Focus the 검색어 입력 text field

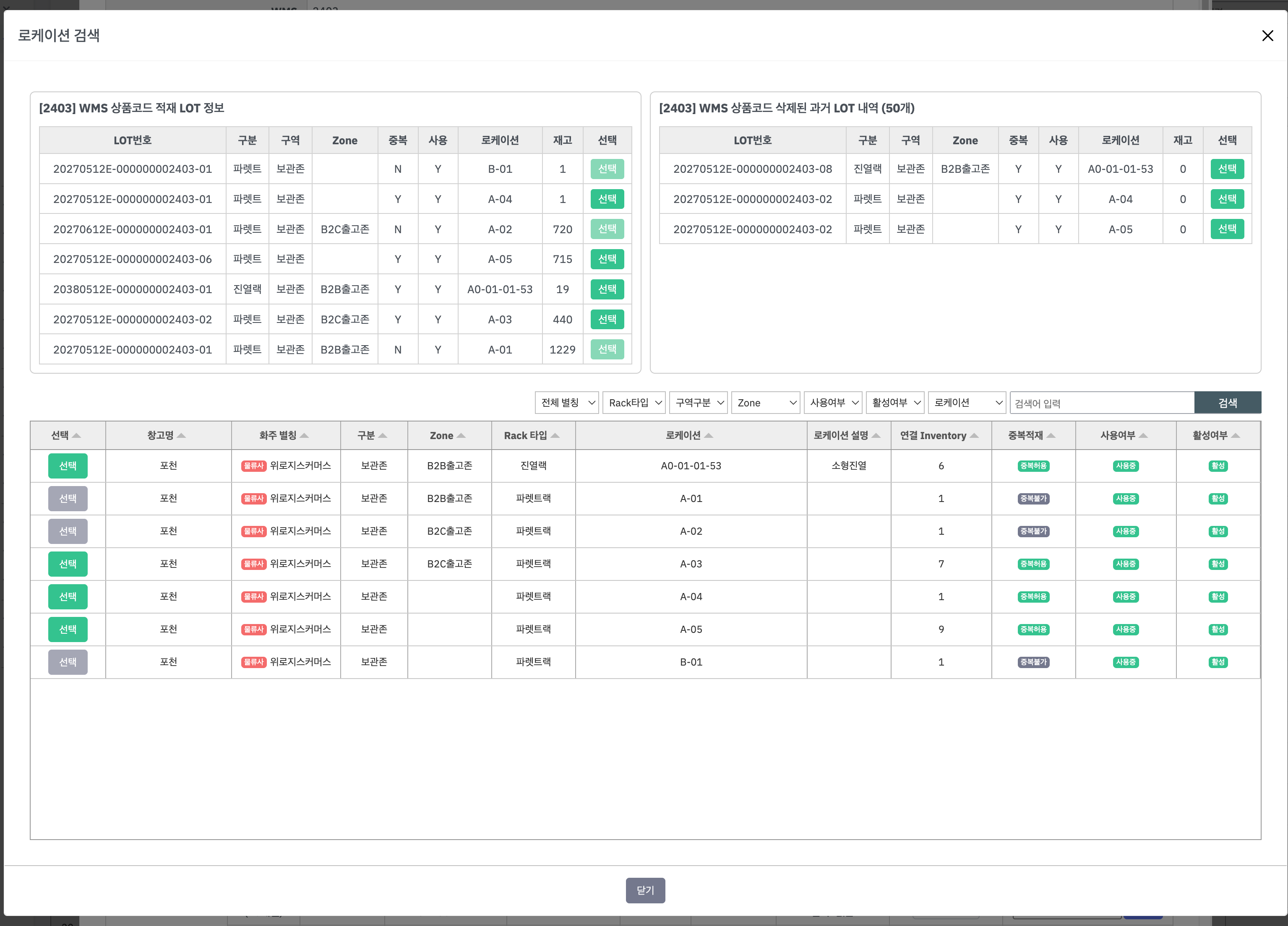tap(1102, 403)
